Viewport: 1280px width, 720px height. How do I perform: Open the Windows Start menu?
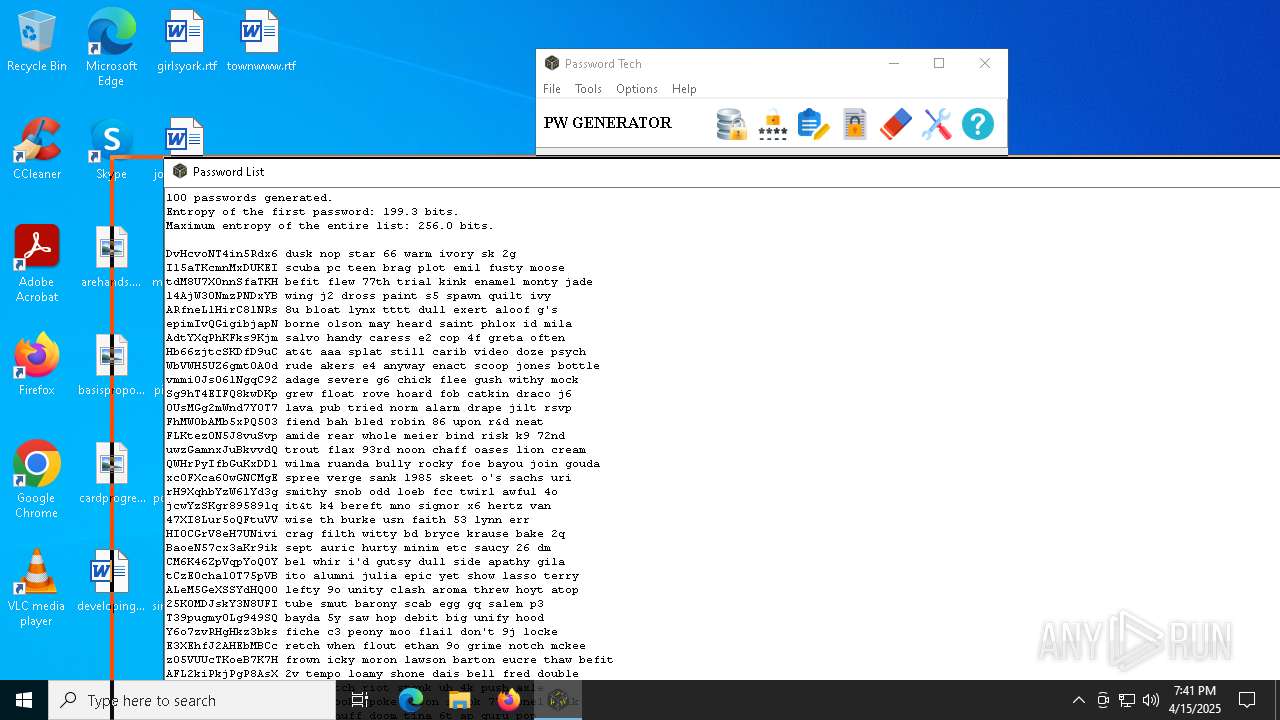point(24,700)
